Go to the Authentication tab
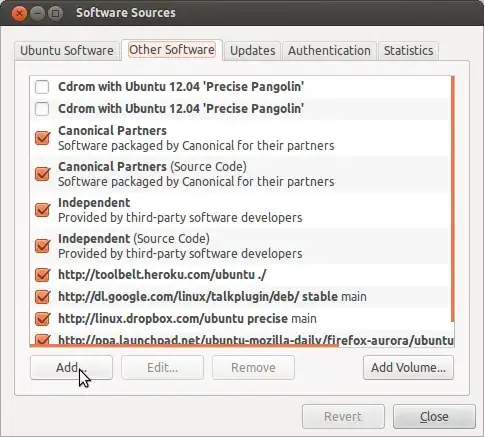Screen dimensions: 484x437 (x=329, y=51)
